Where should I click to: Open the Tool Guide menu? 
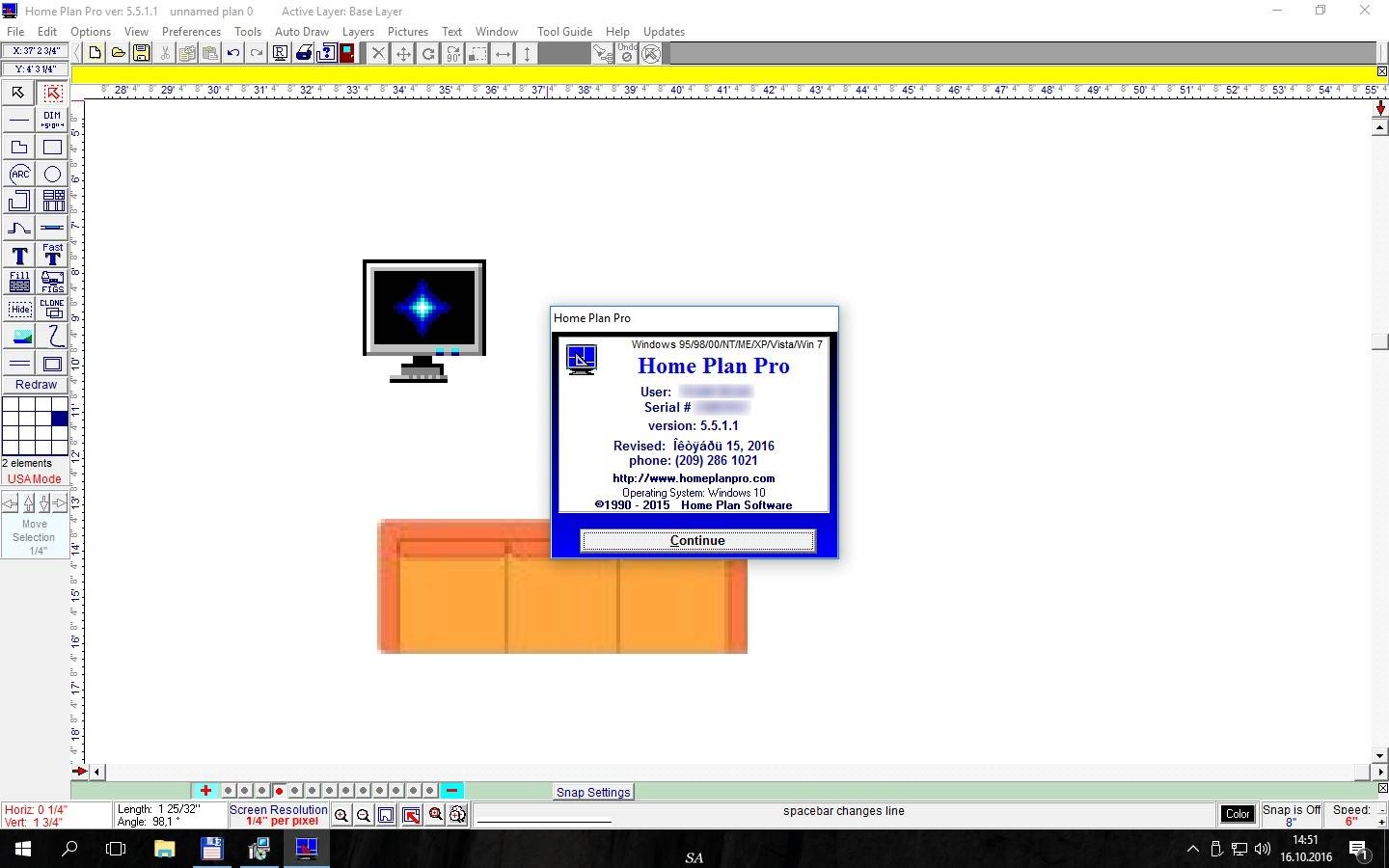564,32
